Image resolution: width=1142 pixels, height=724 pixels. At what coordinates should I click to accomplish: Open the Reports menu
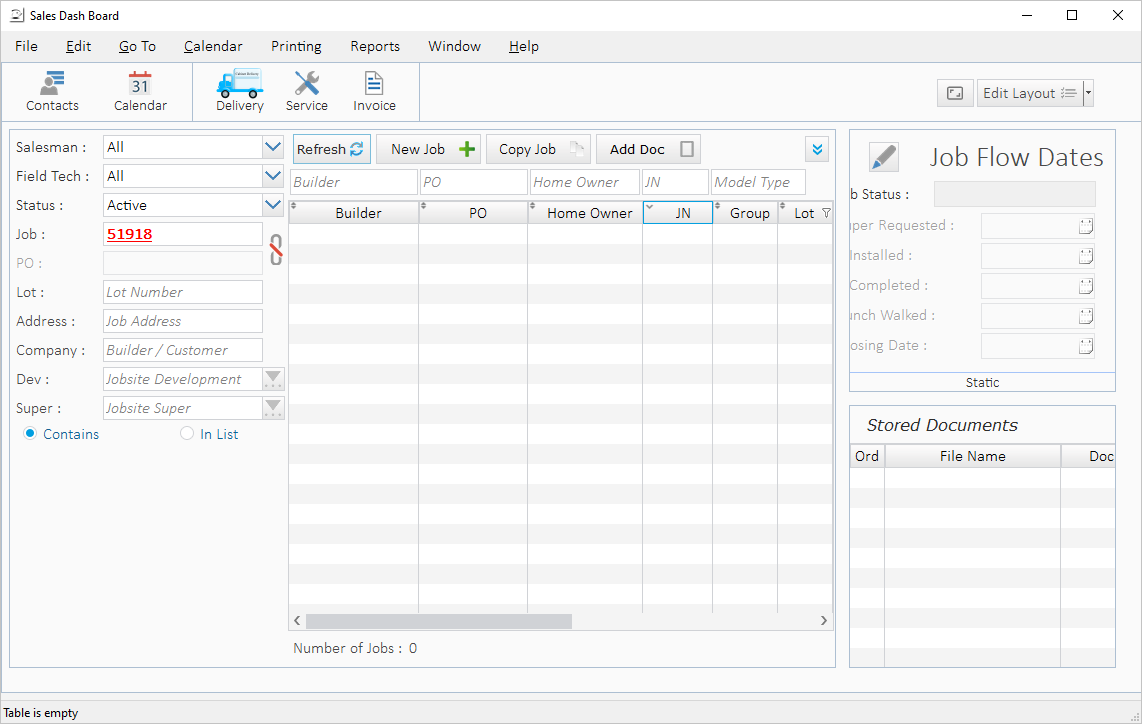375,46
